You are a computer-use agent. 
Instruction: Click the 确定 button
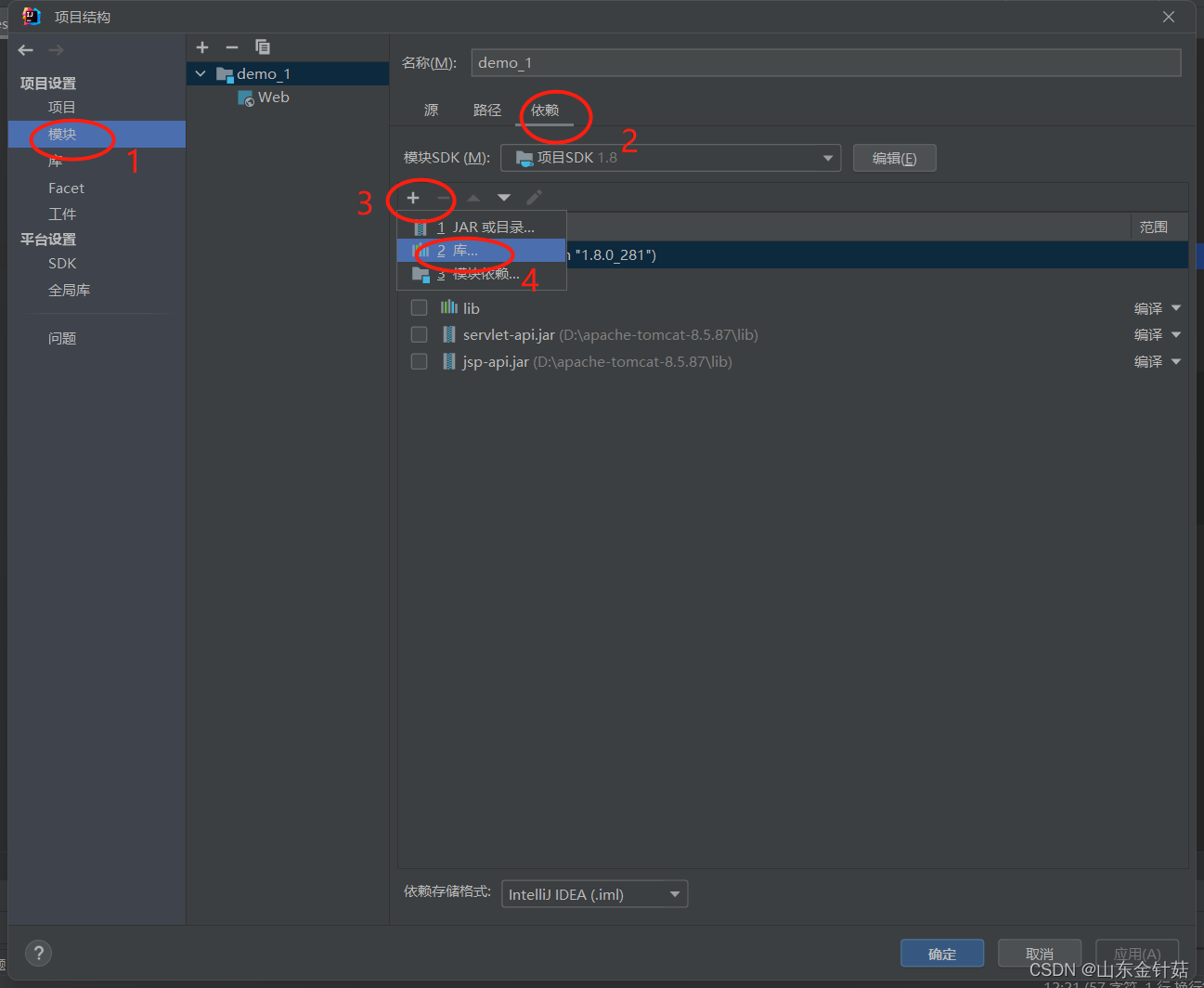point(942,954)
